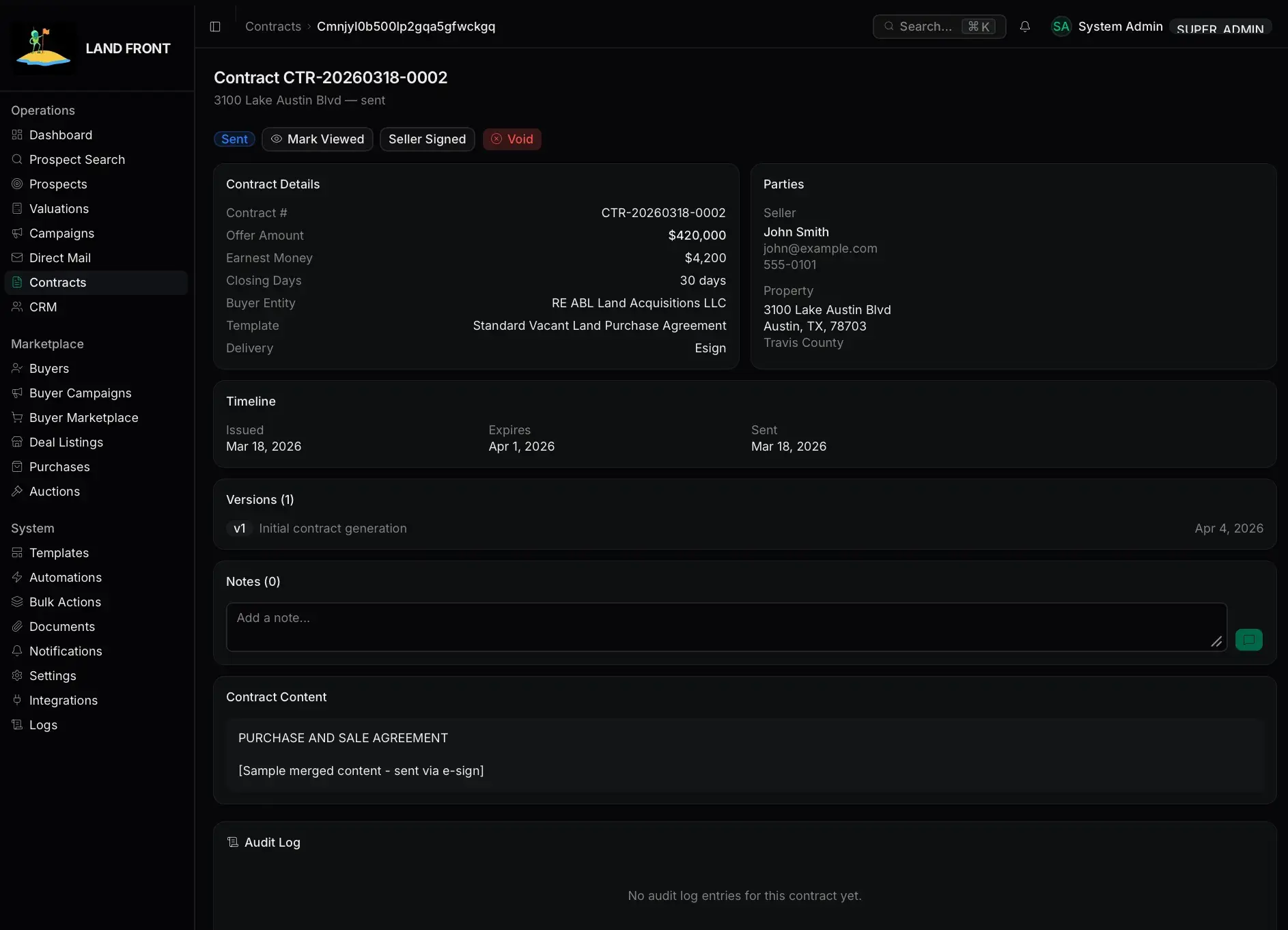
Task: Click the Templates icon
Action: 17,553
